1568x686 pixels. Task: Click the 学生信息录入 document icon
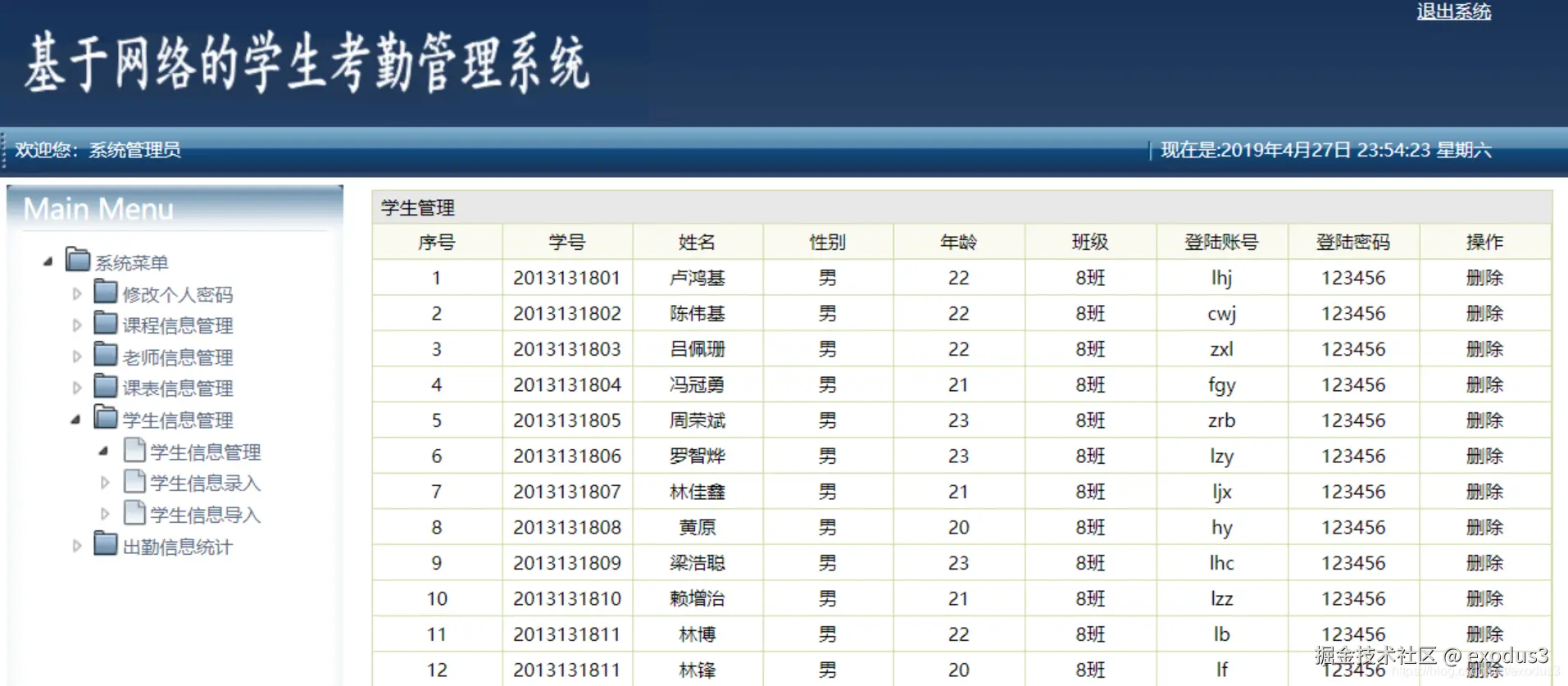point(134,481)
